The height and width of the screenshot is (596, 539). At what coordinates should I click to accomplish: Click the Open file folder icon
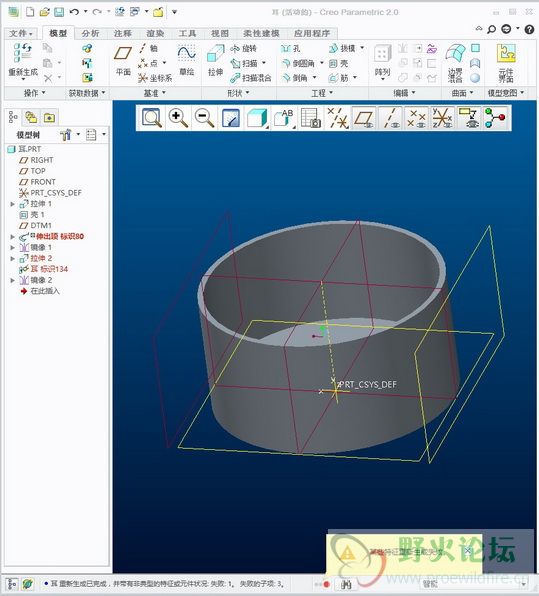44,12
